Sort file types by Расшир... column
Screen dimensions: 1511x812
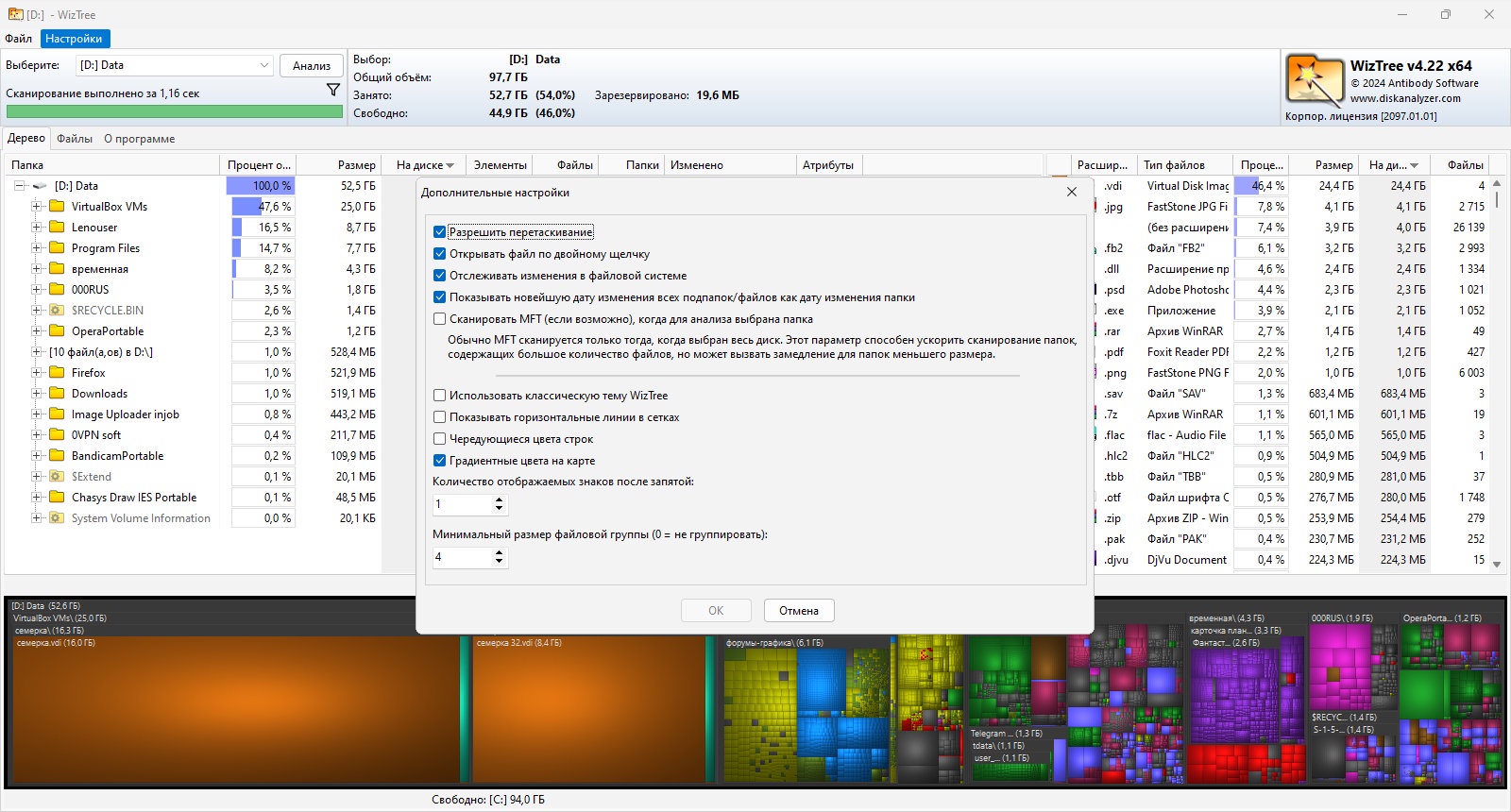pos(1102,164)
